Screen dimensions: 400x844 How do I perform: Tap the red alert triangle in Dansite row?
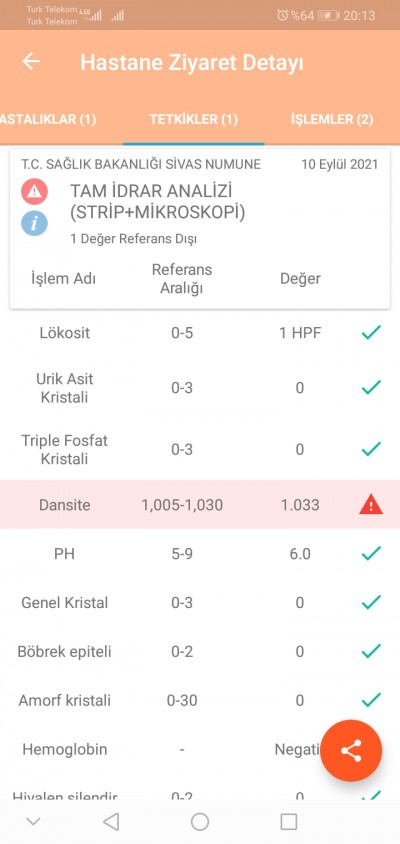click(371, 505)
